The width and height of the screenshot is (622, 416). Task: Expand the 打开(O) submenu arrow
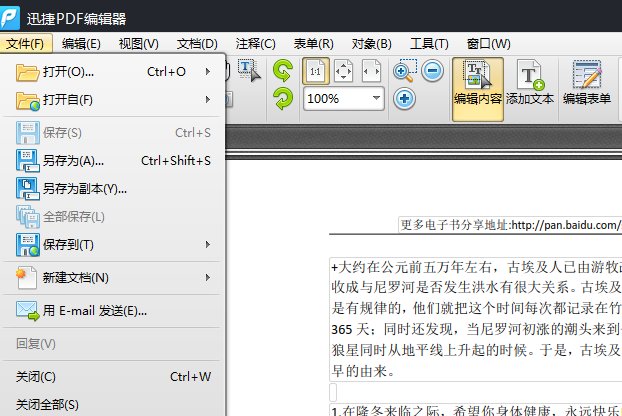[x=208, y=72]
